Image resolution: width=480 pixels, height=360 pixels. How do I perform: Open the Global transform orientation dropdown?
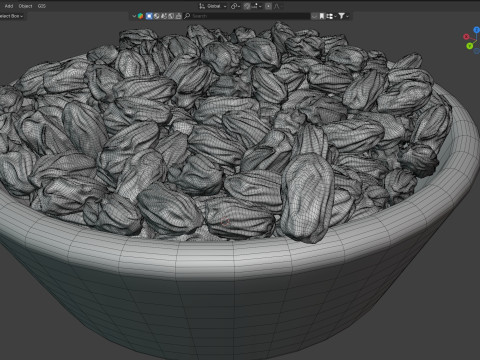[216, 6]
